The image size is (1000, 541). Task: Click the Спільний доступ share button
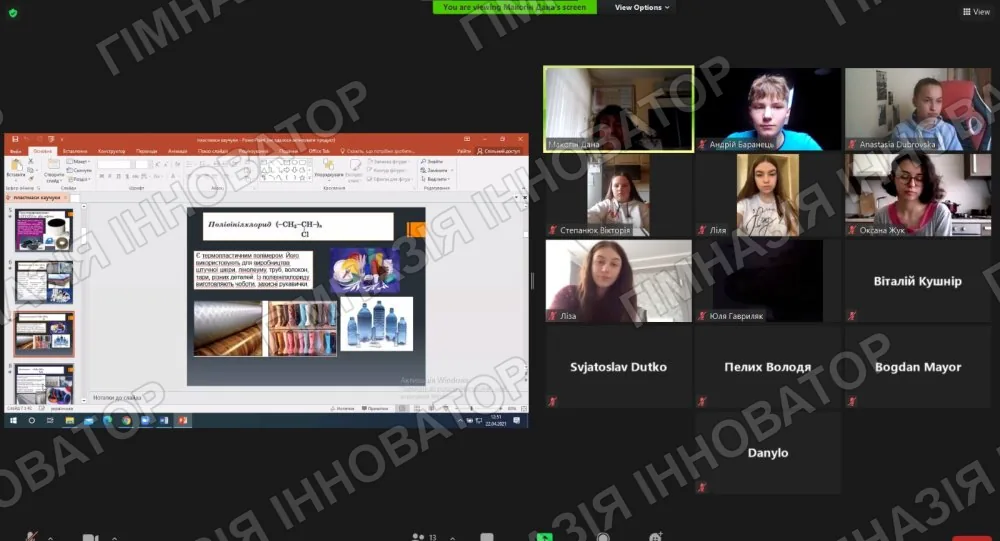point(499,151)
